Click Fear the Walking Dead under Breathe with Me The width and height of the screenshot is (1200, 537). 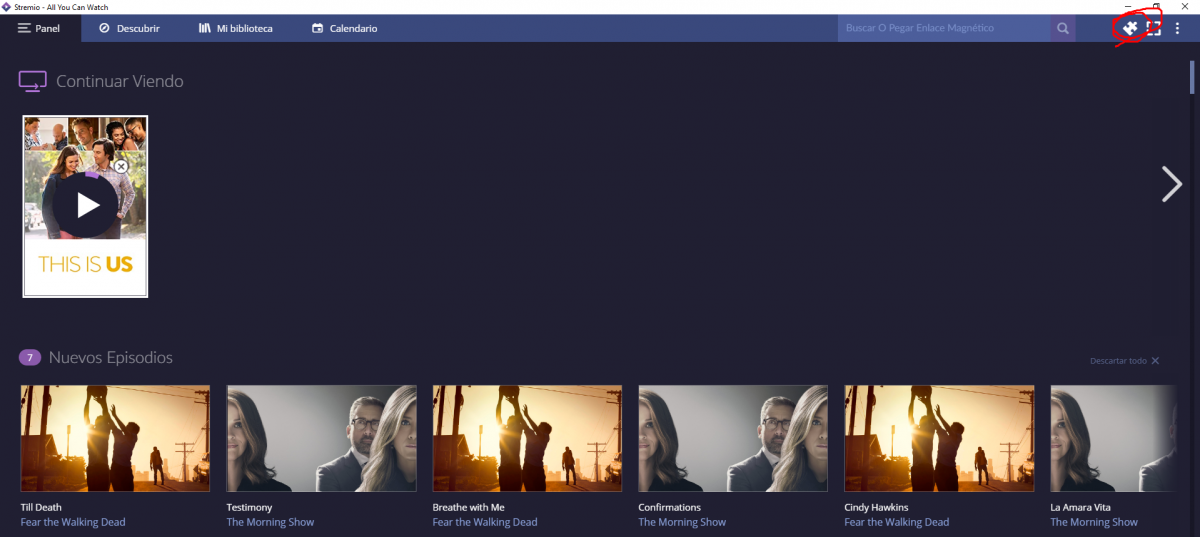tap(485, 522)
